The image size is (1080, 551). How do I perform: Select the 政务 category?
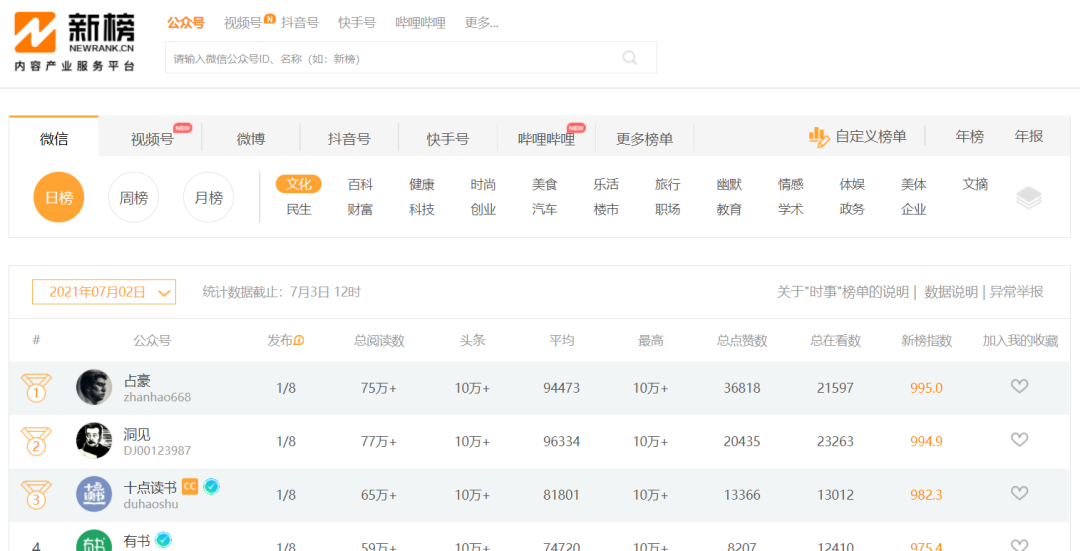(x=852, y=209)
